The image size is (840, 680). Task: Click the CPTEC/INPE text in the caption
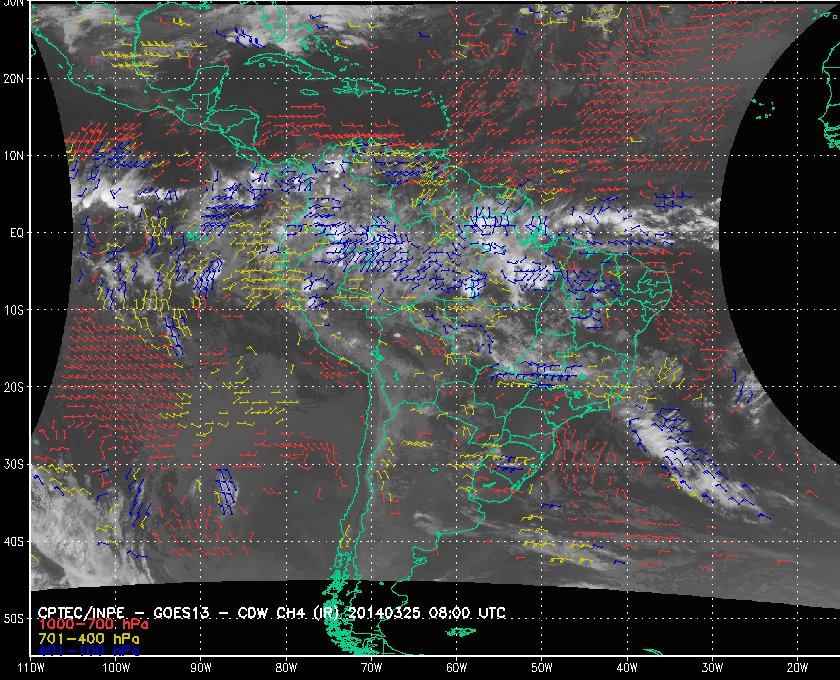[81, 613]
